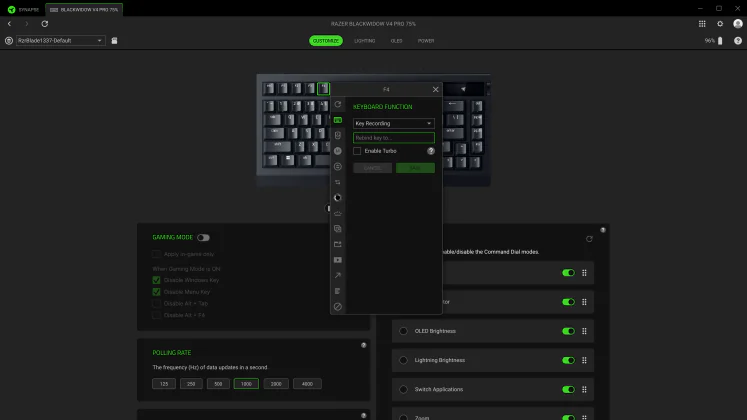This screenshot has height=420, width=747.
Task: Open the settings gear icon
Action: point(720,23)
